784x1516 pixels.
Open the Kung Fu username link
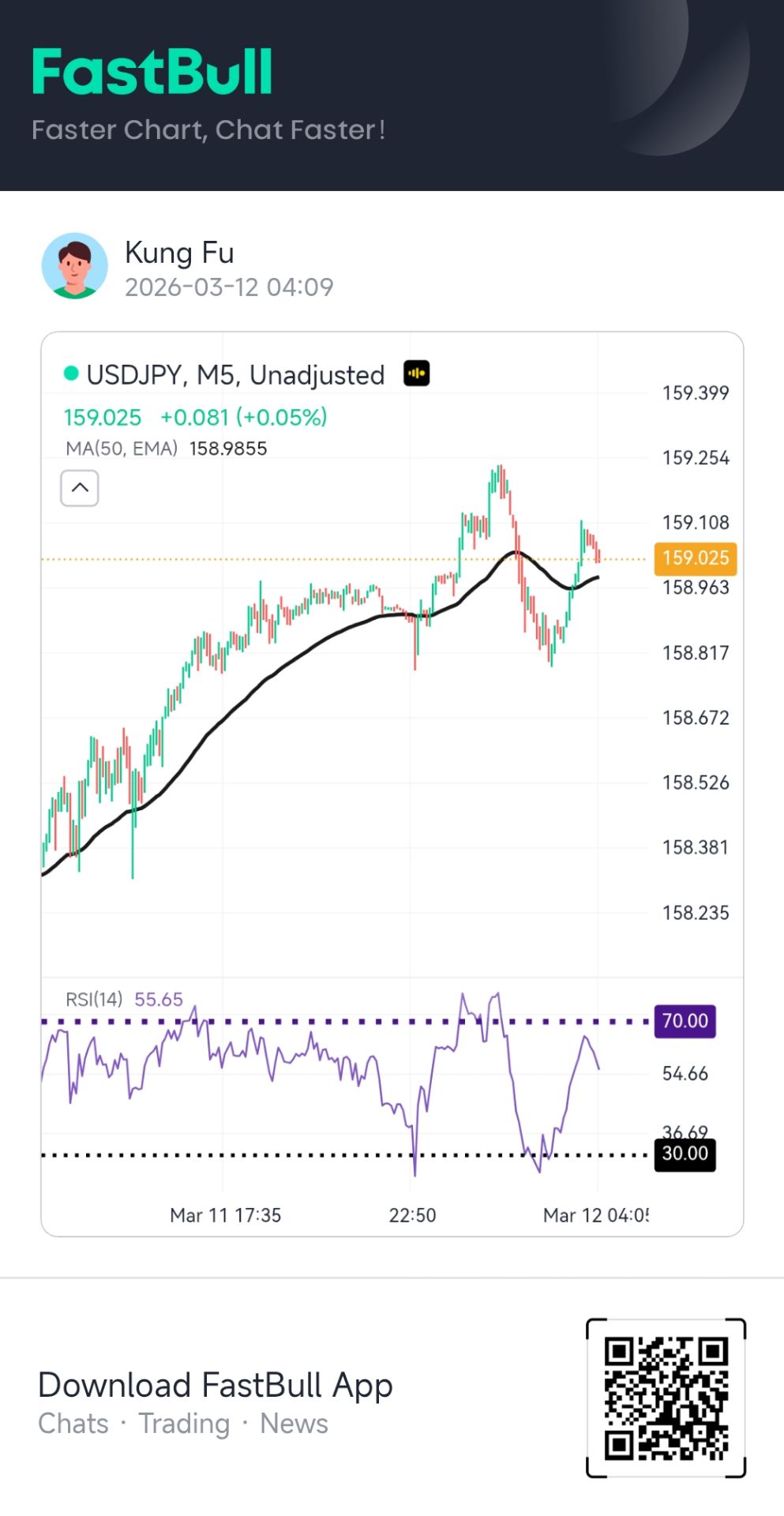click(x=179, y=253)
